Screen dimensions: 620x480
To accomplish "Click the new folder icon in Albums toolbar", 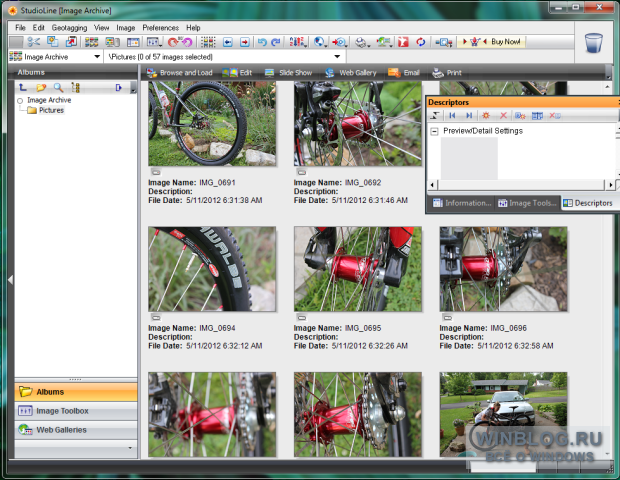I will (x=41, y=87).
